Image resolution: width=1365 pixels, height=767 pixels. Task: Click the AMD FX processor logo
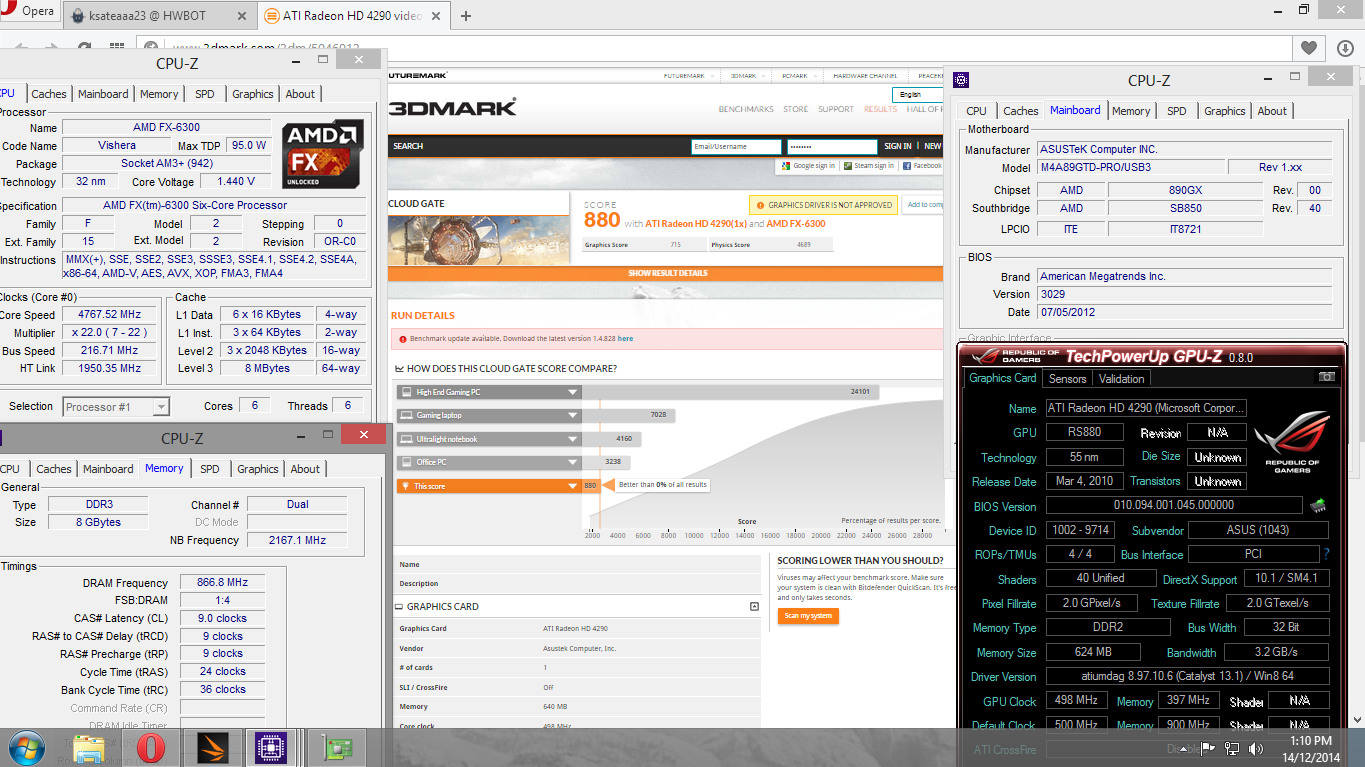pyautogui.click(x=323, y=155)
